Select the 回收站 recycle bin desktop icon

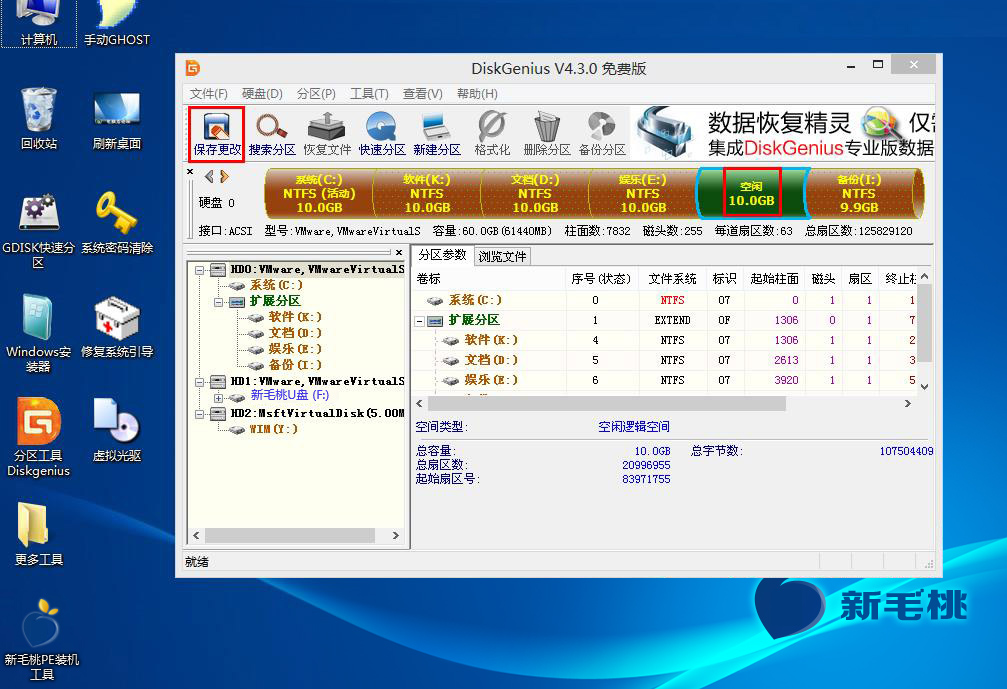[39, 119]
